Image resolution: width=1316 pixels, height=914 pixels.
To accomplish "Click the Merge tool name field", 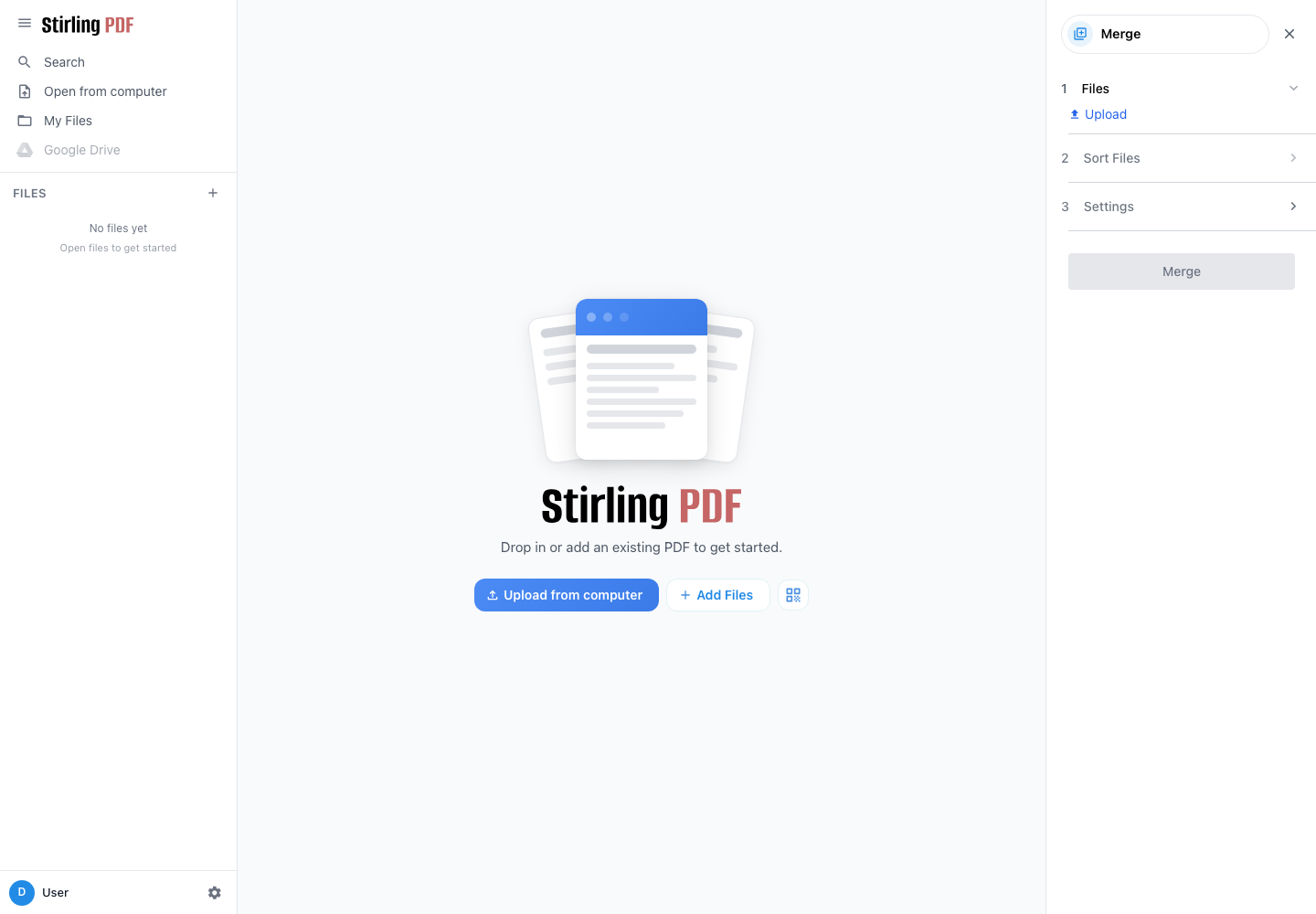I will (x=1165, y=34).
